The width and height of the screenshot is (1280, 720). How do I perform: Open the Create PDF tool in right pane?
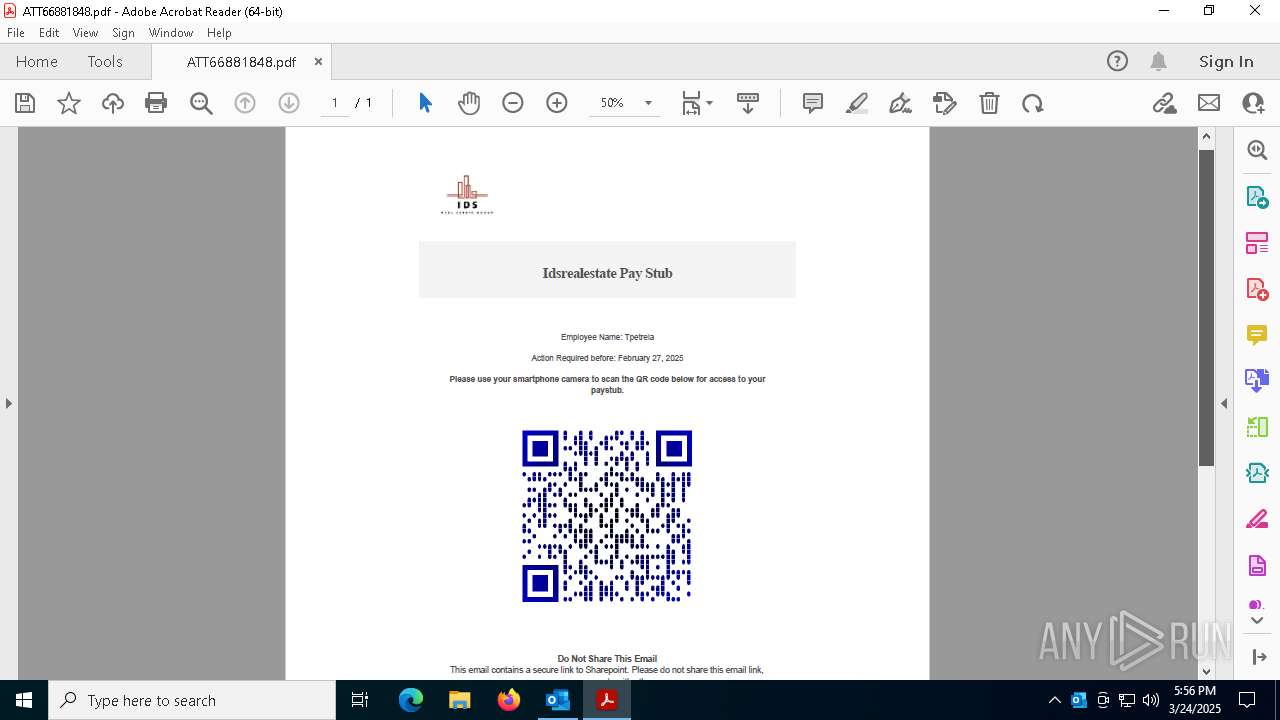[x=1257, y=289]
